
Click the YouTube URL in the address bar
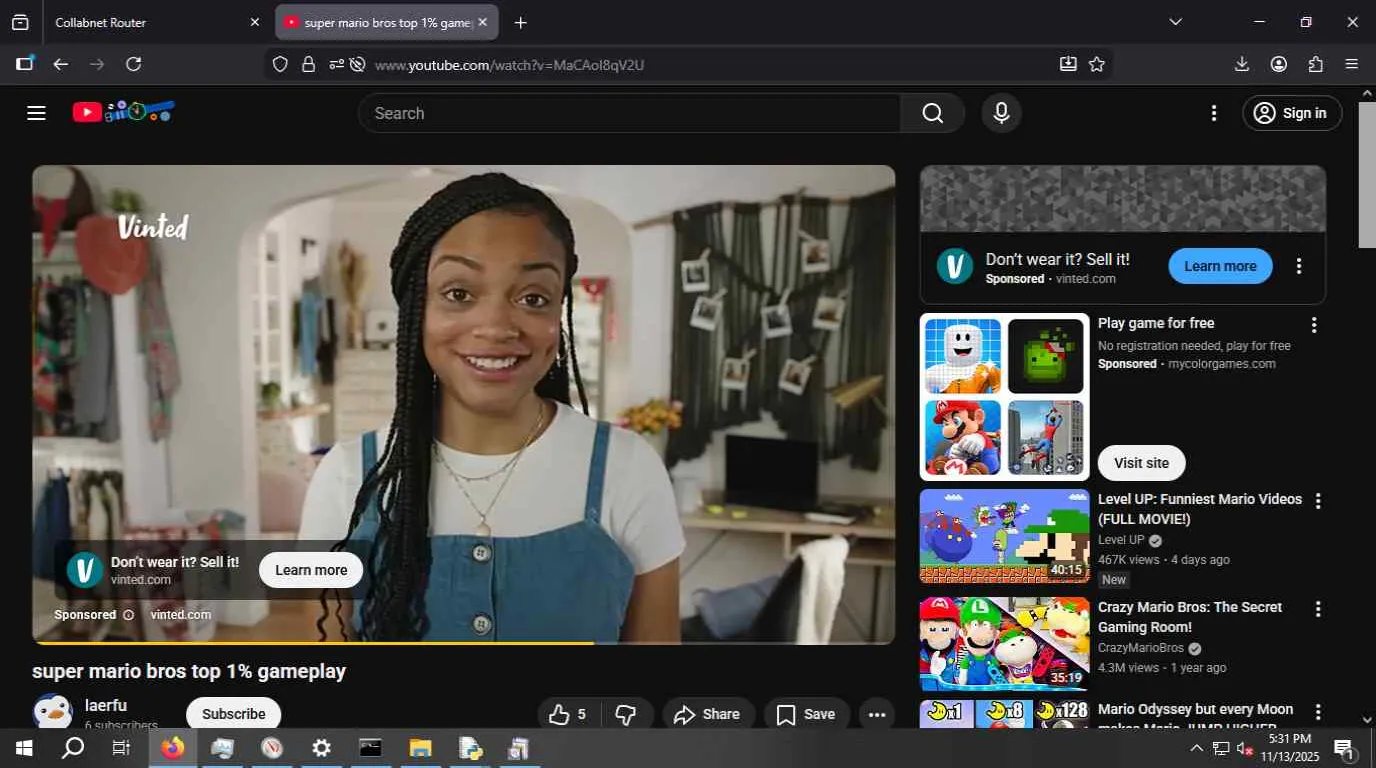pyautogui.click(x=509, y=65)
